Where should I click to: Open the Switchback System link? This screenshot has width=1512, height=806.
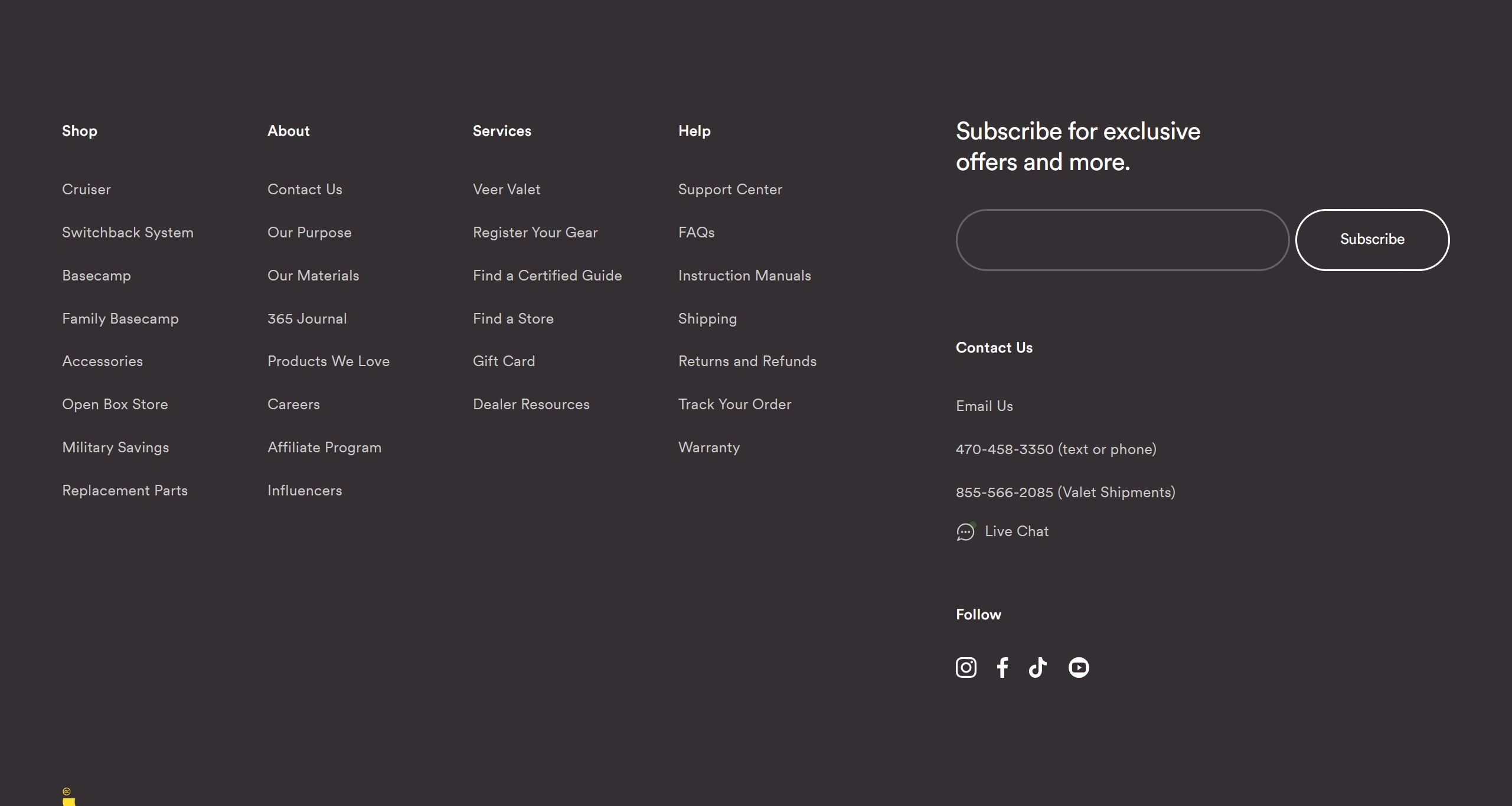click(x=128, y=233)
